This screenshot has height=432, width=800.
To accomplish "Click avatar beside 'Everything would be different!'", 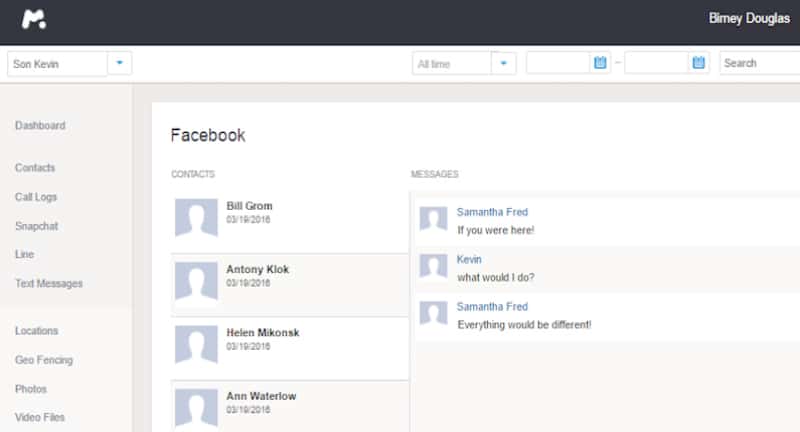I will 433,313.
